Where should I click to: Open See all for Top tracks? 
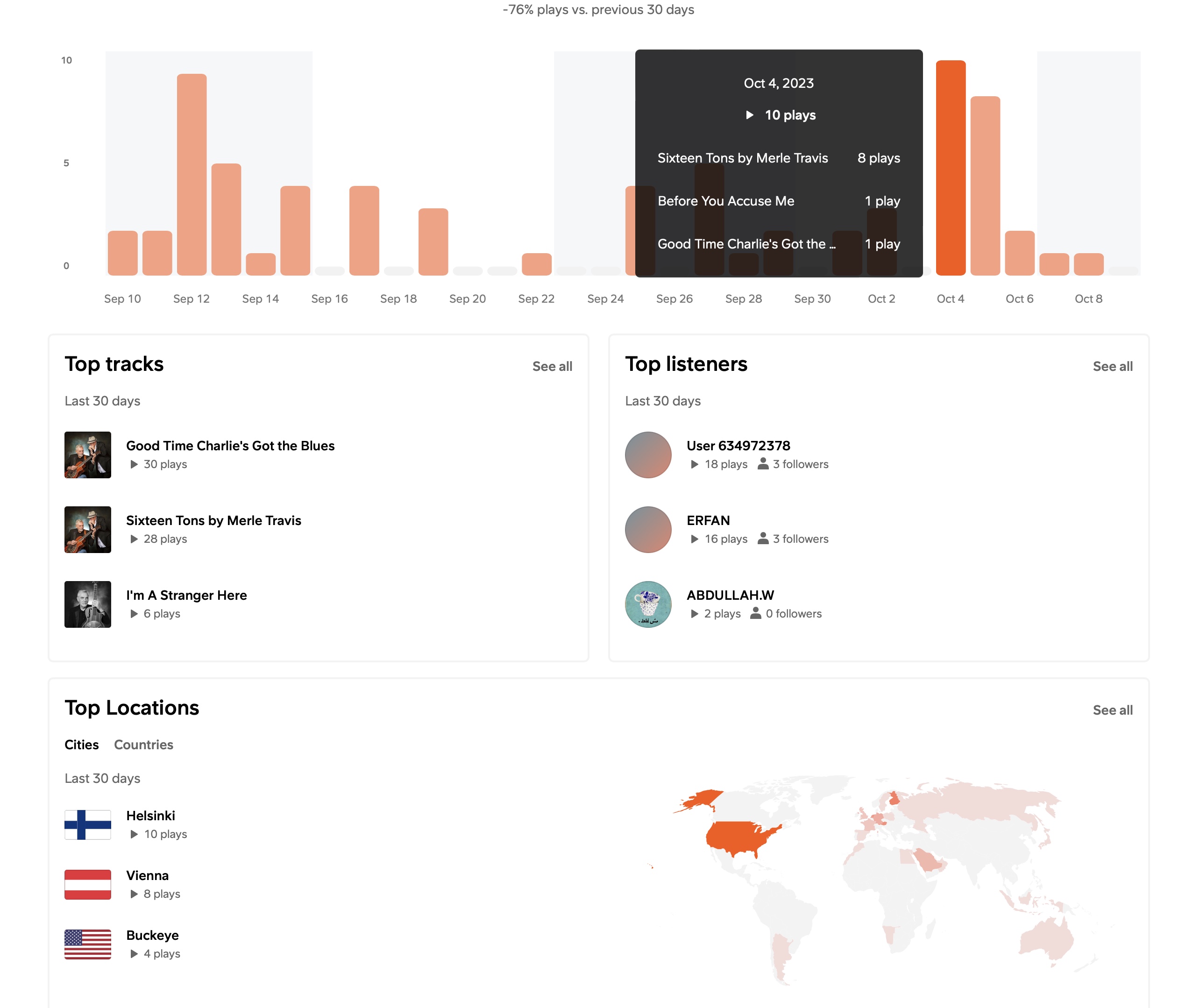tap(552, 366)
